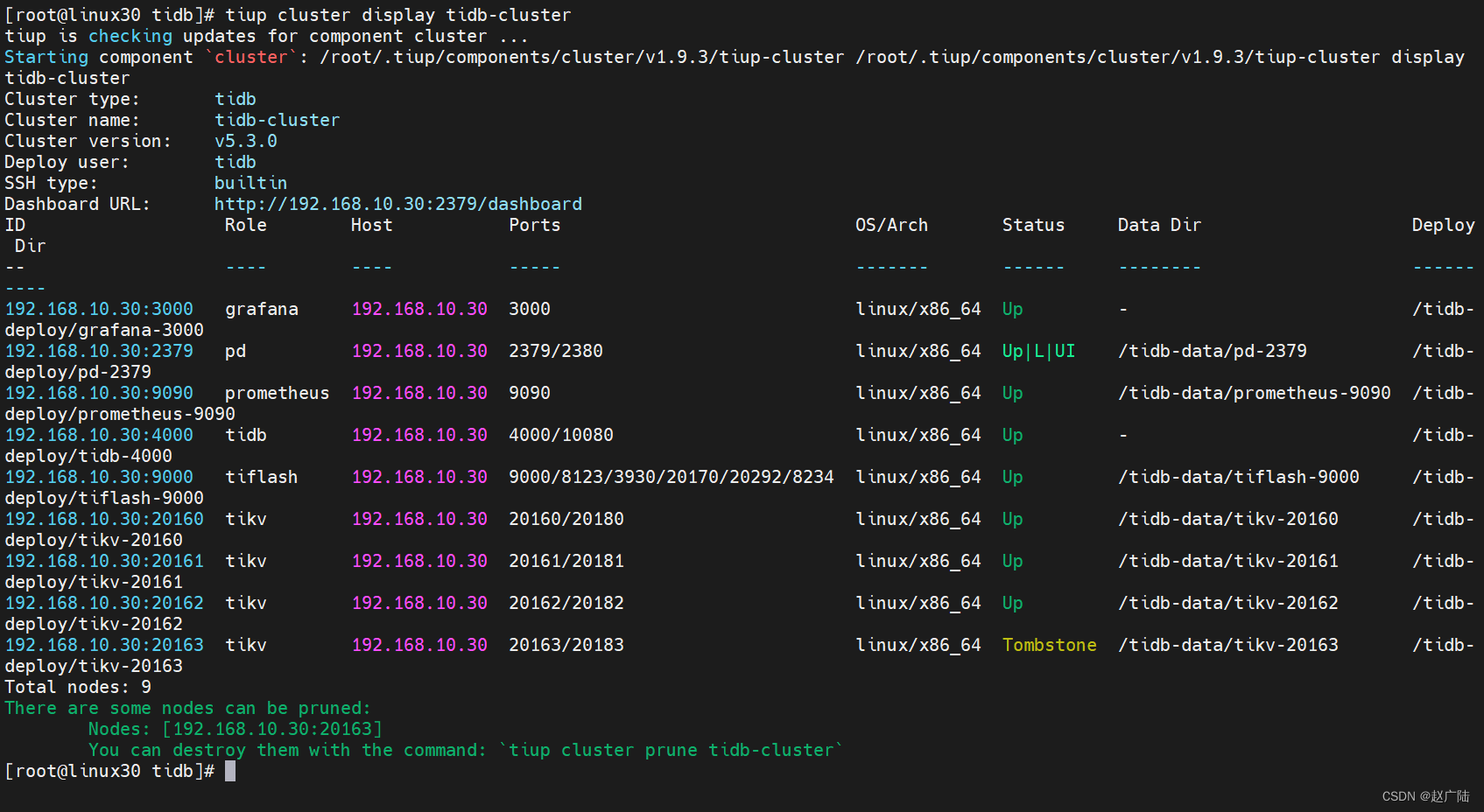The width and height of the screenshot is (1484, 812).
Task: Click ports value 20163/20183
Action: [566, 645]
